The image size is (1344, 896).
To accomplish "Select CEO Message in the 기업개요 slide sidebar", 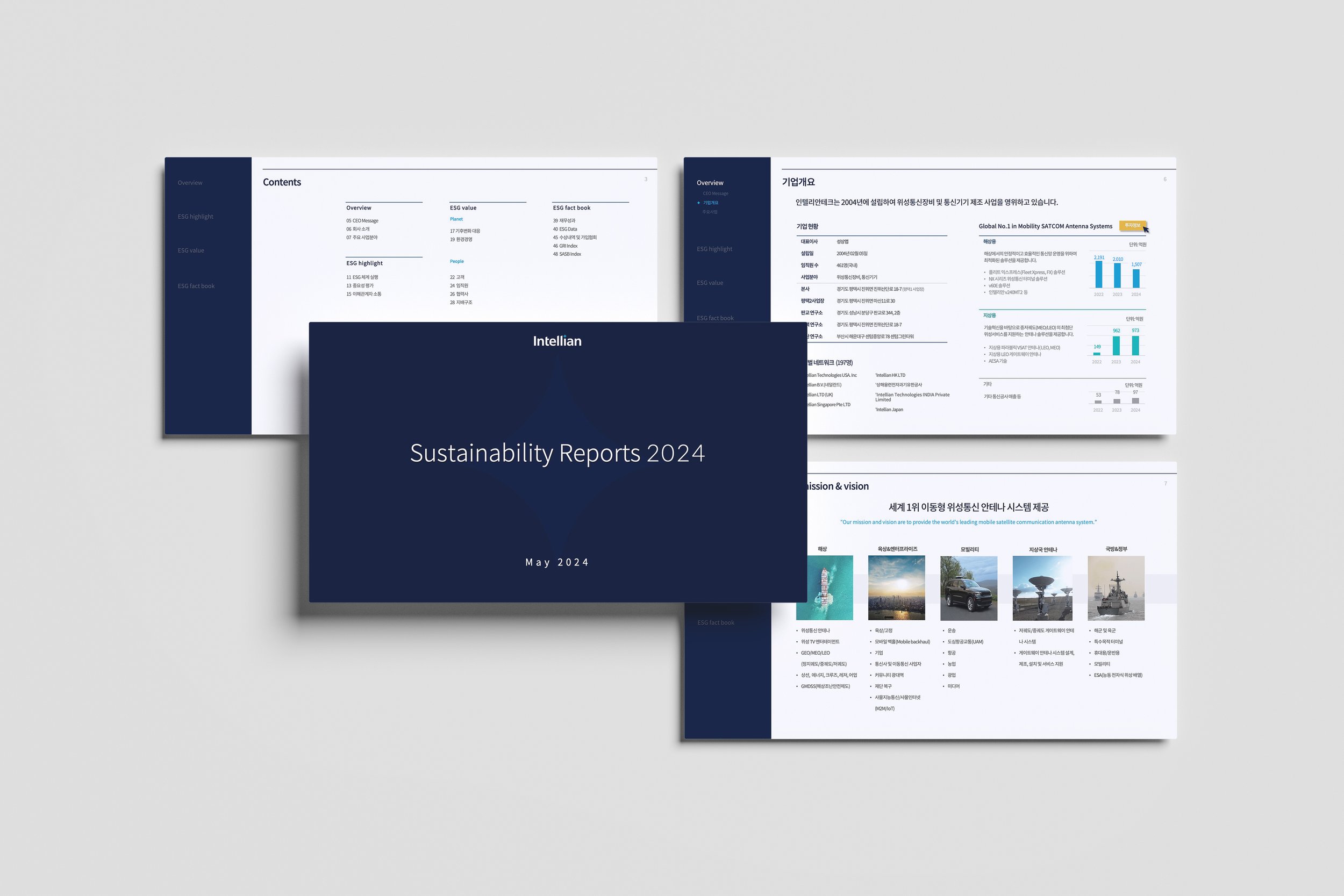I will [716, 193].
